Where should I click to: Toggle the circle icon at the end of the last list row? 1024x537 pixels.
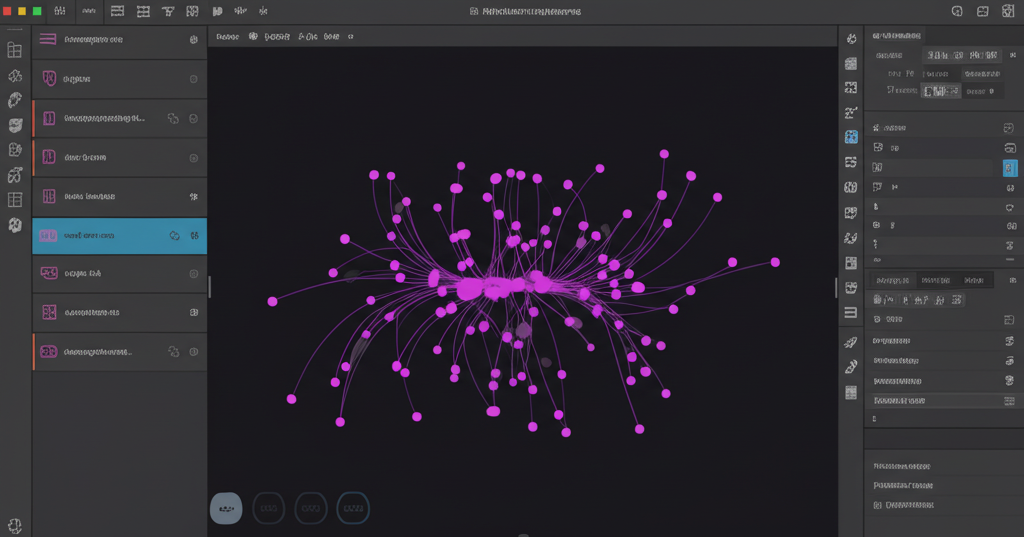pos(193,351)
